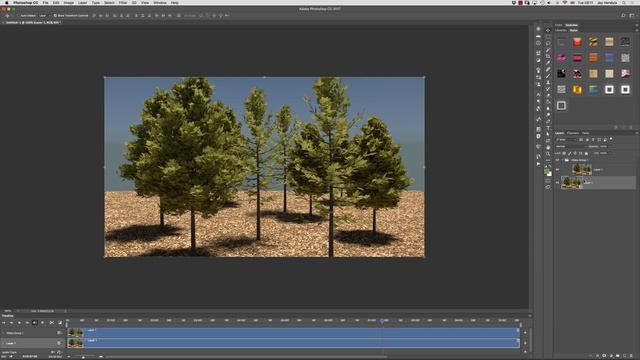Select the Hand tool
This screenshot has width=640, height=360.
pyautogui.click(x=548, y=147)
